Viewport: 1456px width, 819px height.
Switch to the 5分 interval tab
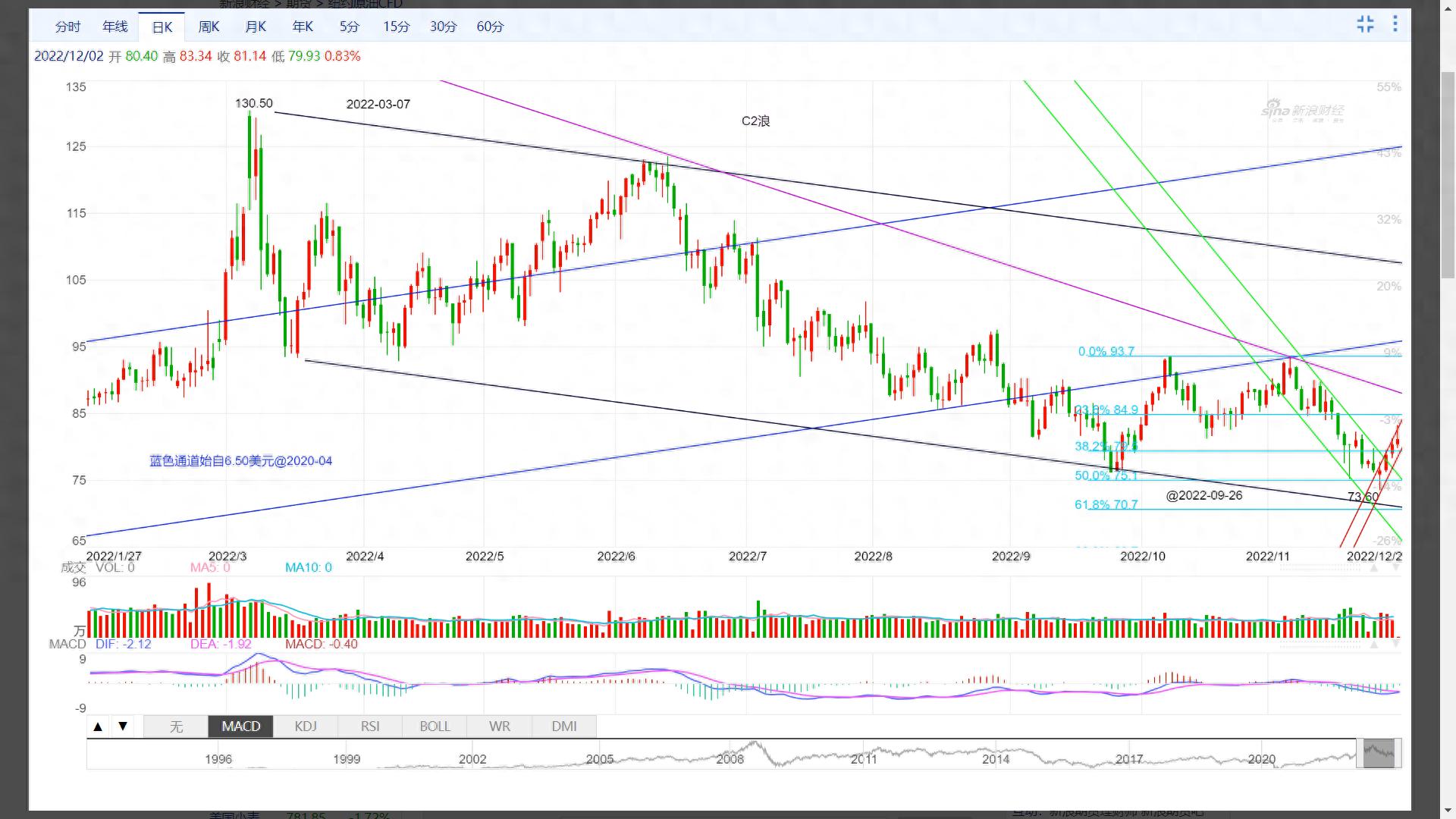(349, 27)
